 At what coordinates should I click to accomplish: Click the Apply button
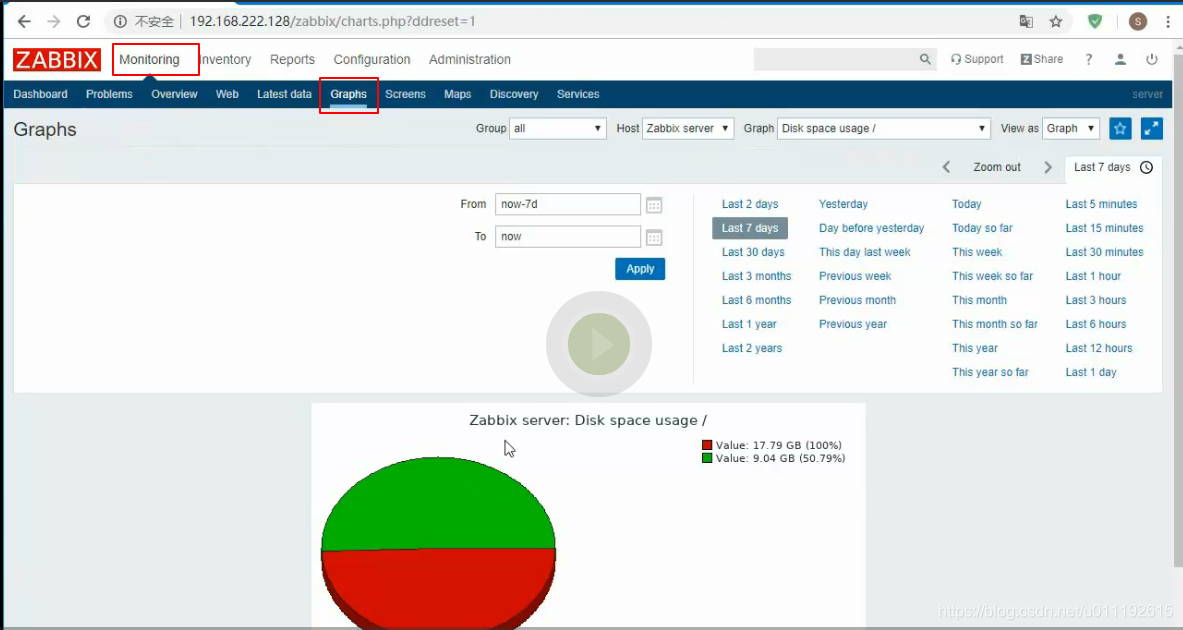click(x=640, y=269)
